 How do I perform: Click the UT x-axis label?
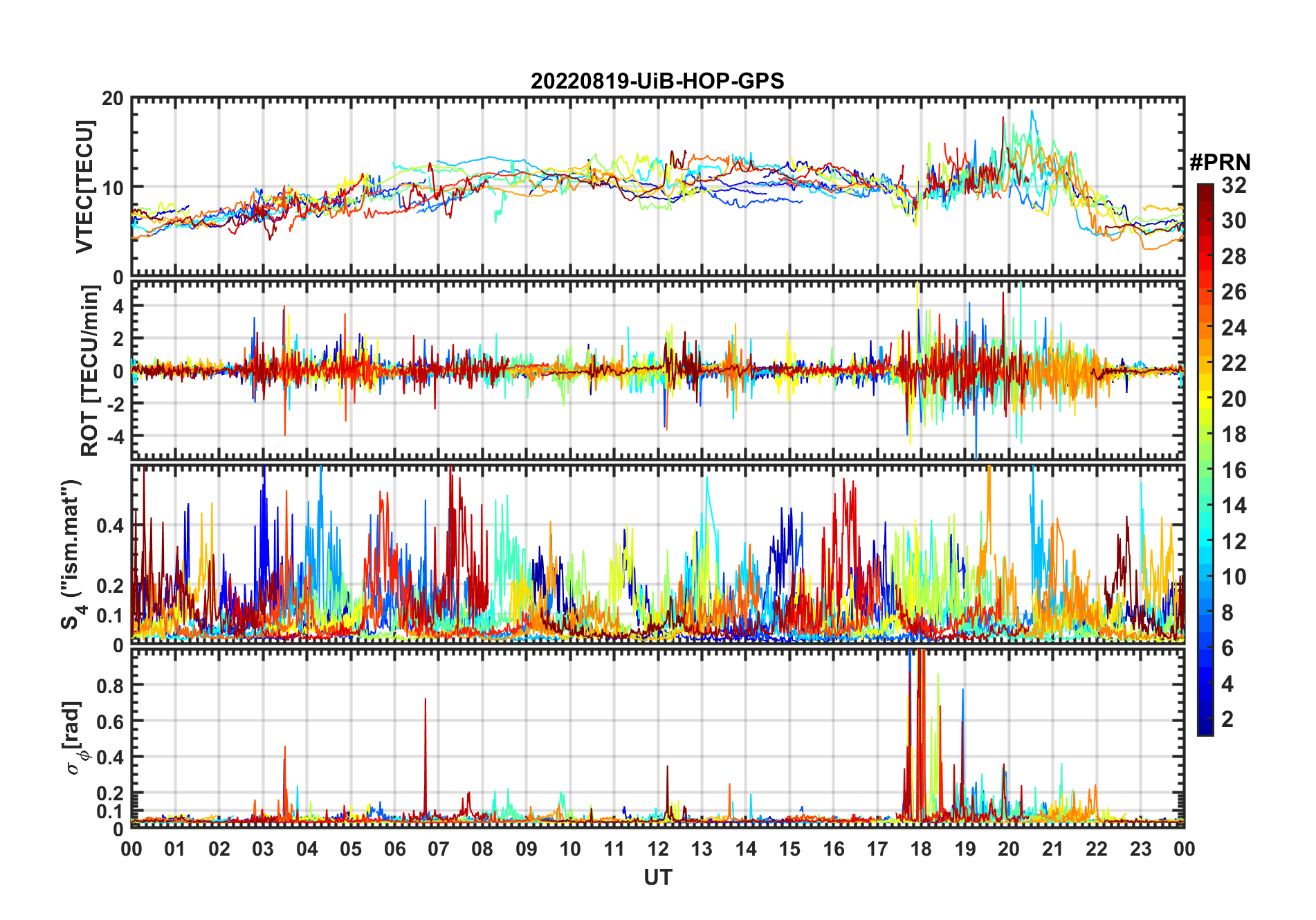click(657, 878)
